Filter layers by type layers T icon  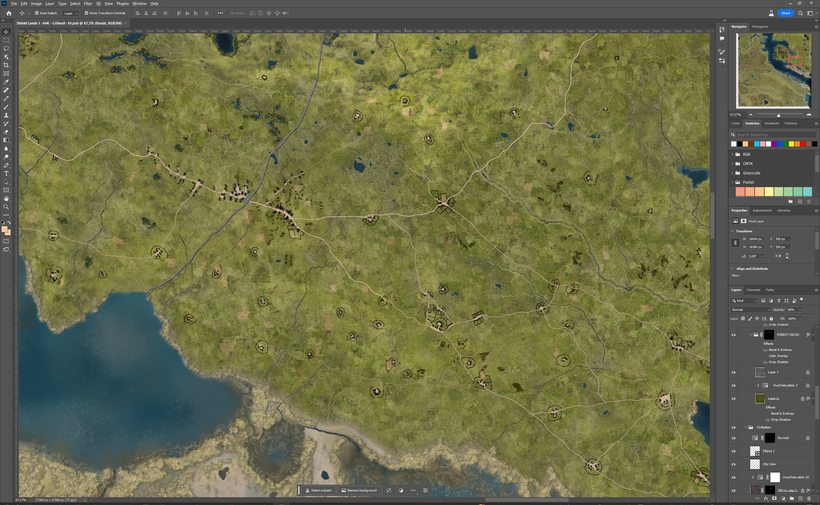pos(779,301)
